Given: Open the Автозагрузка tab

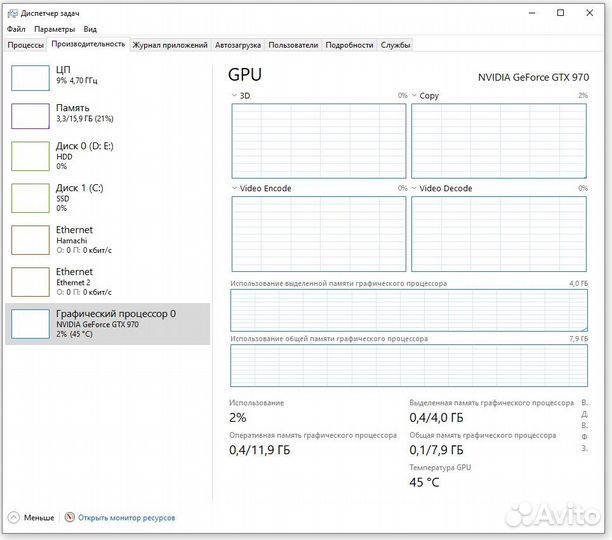Looking at the screenshot, I should click(238, 45).
